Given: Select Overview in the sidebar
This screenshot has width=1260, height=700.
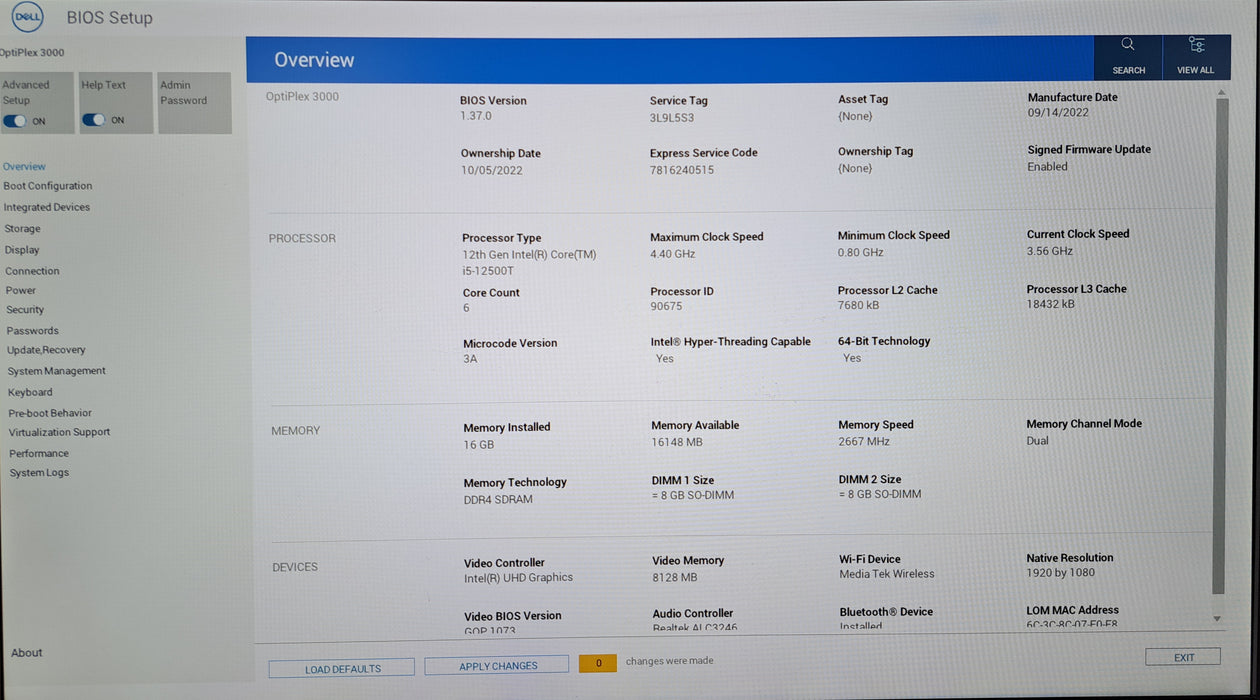Looking at the screenshot, I should pos(24,167).
